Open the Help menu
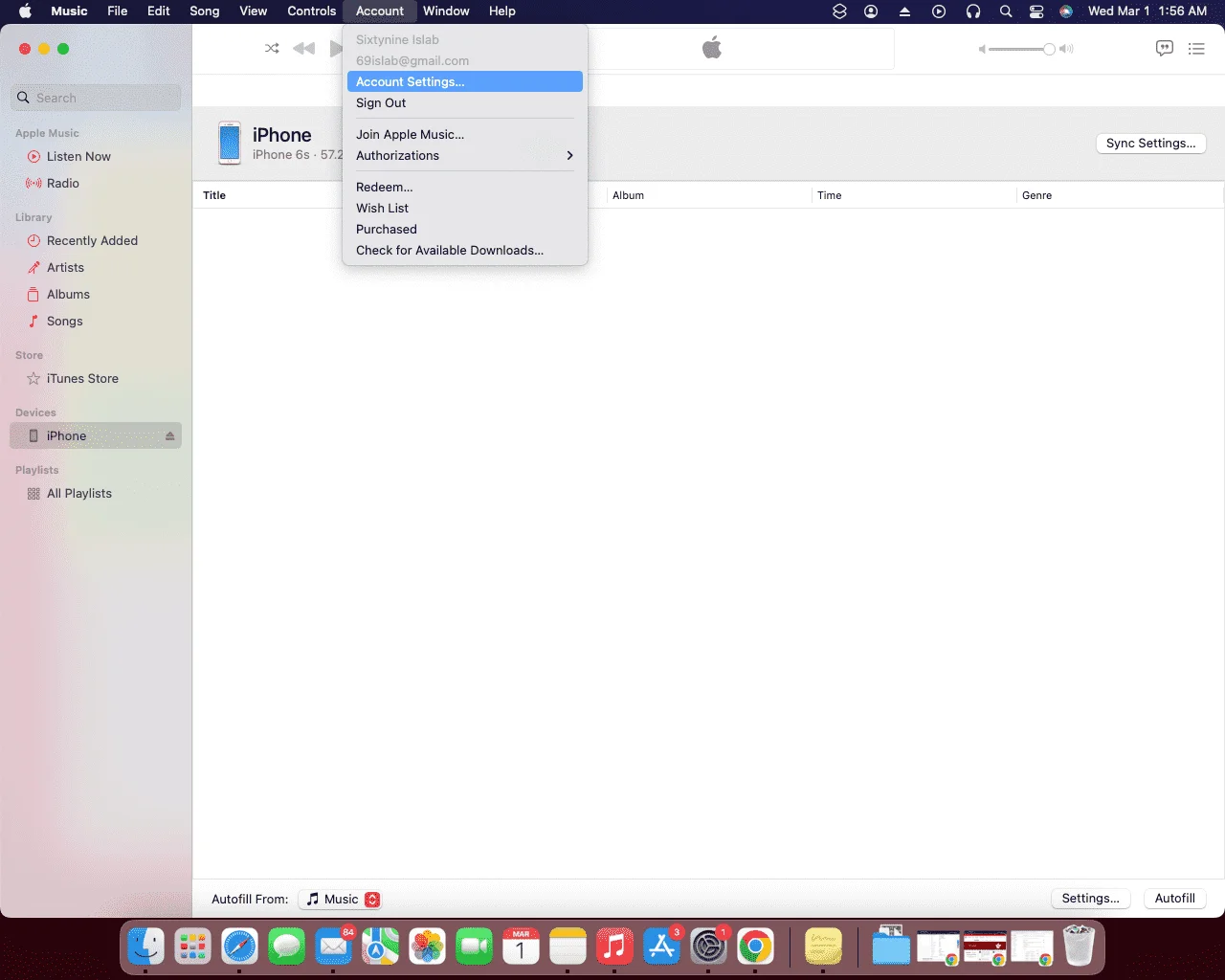Viewport: 1225px width, 980px height. (502, 11)
